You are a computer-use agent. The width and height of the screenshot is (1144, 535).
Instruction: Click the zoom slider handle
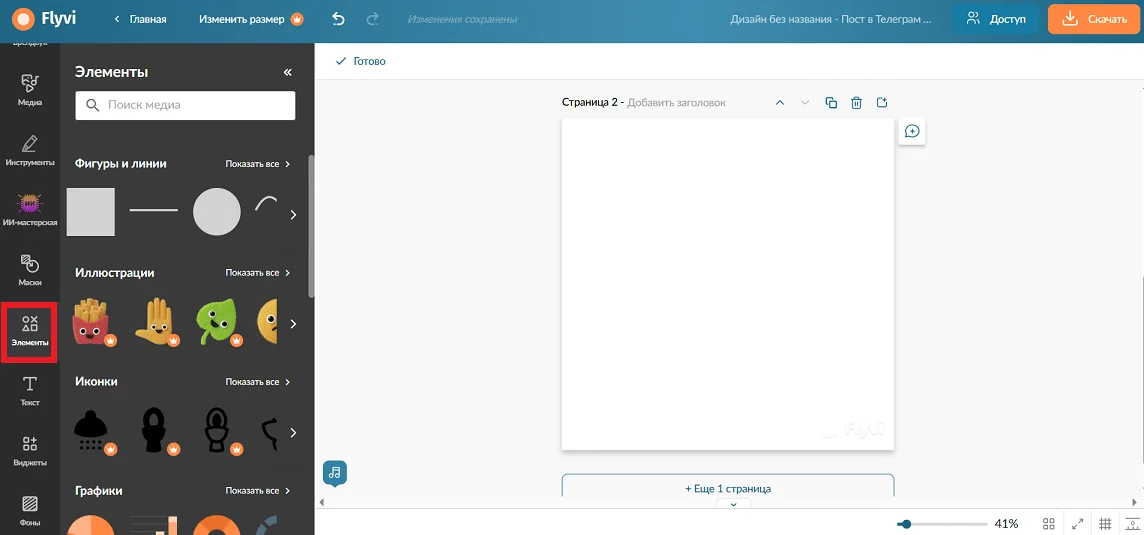(905, 524)
